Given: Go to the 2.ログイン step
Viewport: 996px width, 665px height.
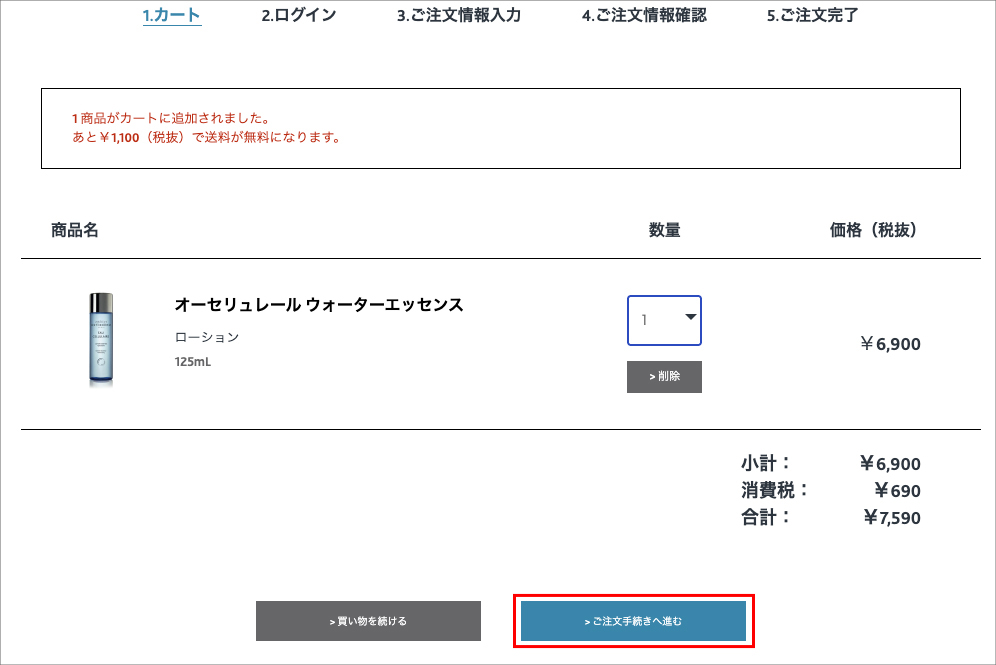Looking at the screenshot, I should pos(298,15).
